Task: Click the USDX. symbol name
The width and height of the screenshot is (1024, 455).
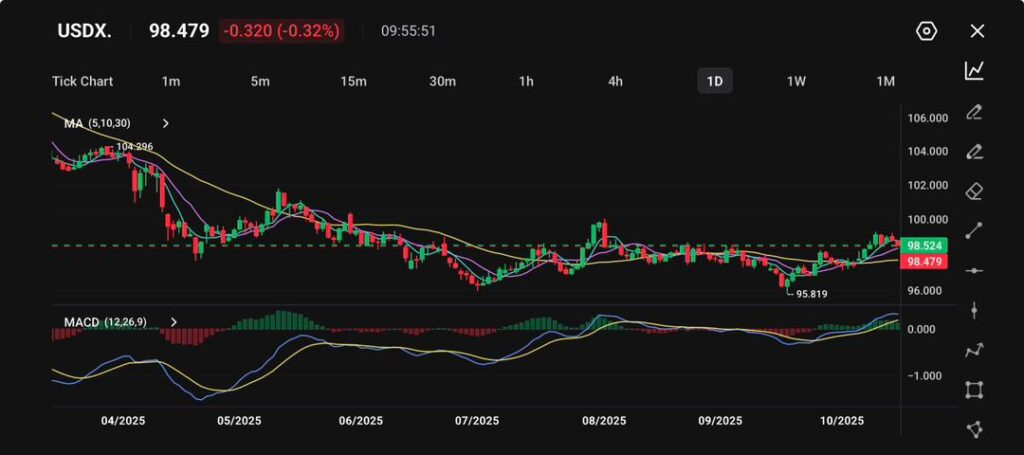Action: click(82, 31)
